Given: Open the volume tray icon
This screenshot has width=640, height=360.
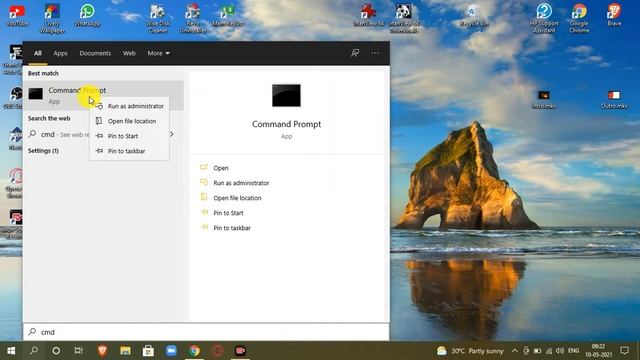Looking at the screenshot, I should pyautogui.click(x=560, y=351).
